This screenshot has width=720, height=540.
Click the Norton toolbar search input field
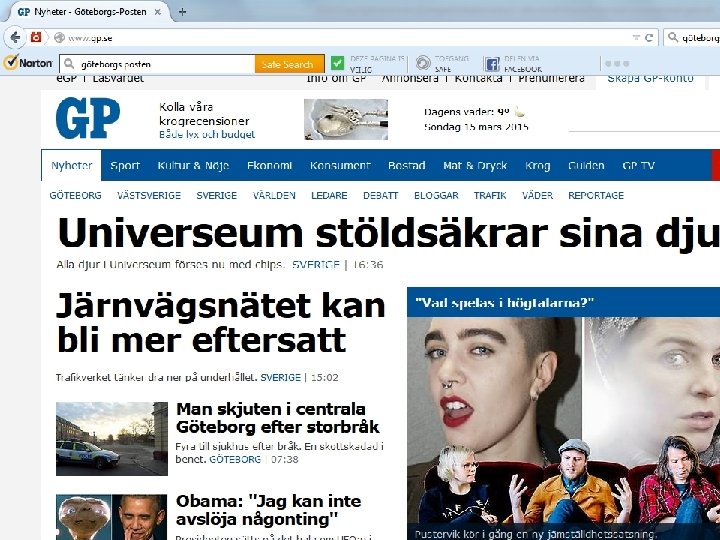158,64
